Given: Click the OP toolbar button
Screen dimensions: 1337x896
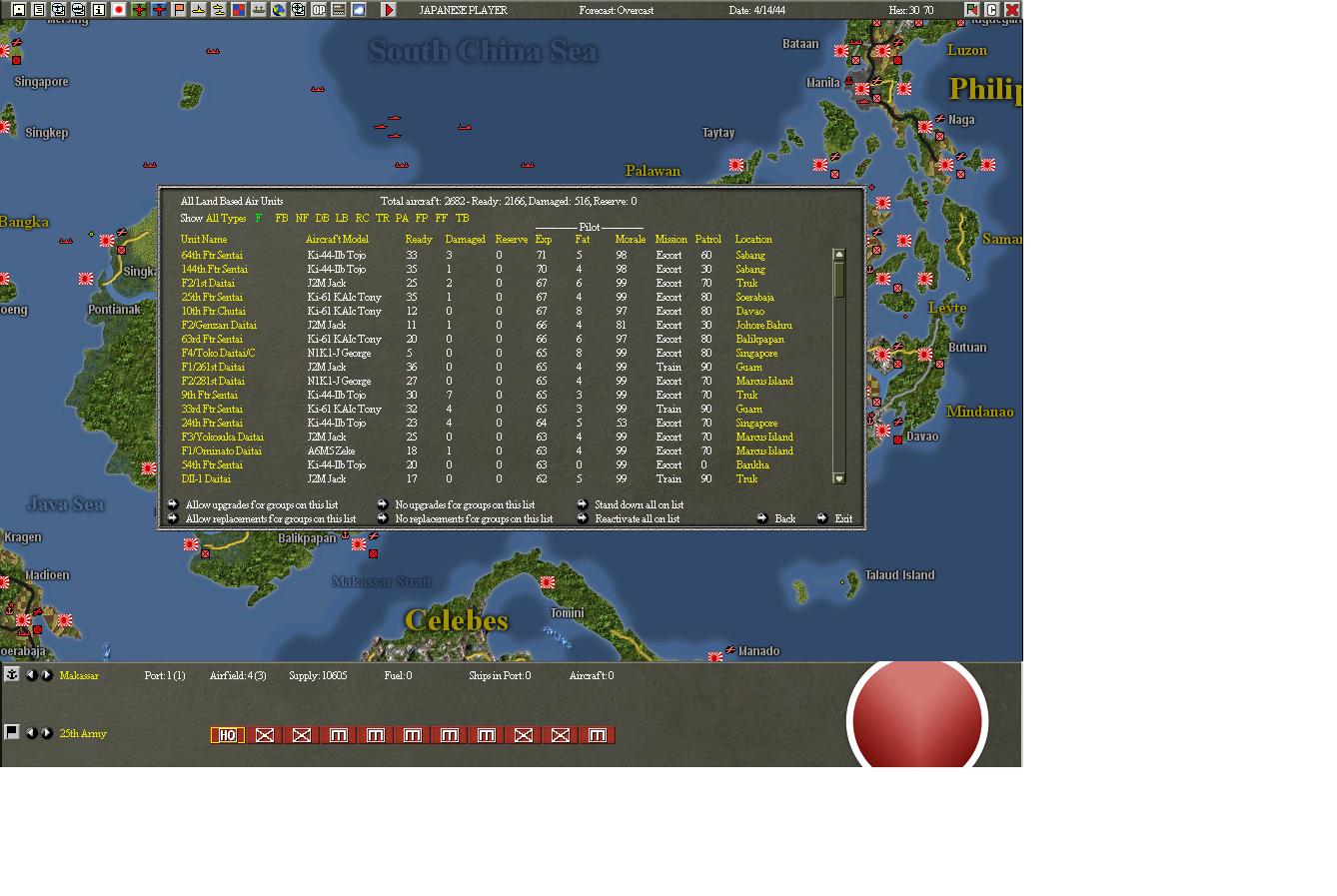Looking at the screenshot, I should point(318,10).
